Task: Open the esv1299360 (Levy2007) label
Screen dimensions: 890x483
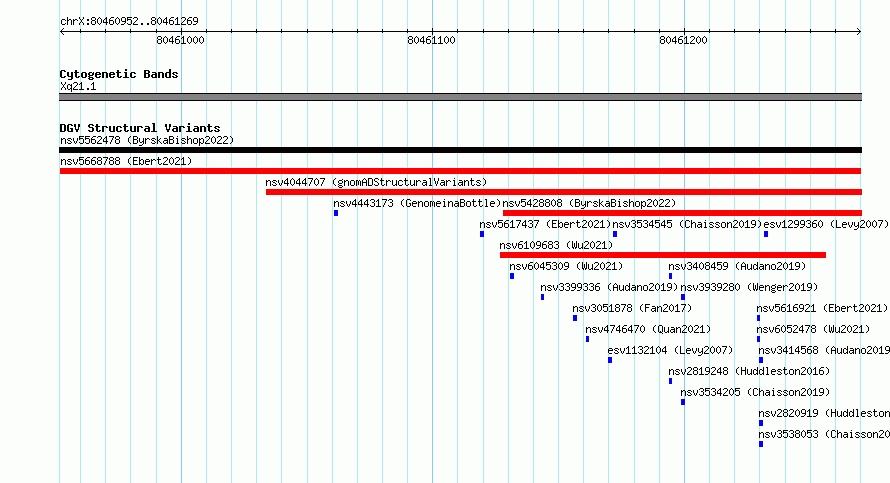Action: click(826, 224)
